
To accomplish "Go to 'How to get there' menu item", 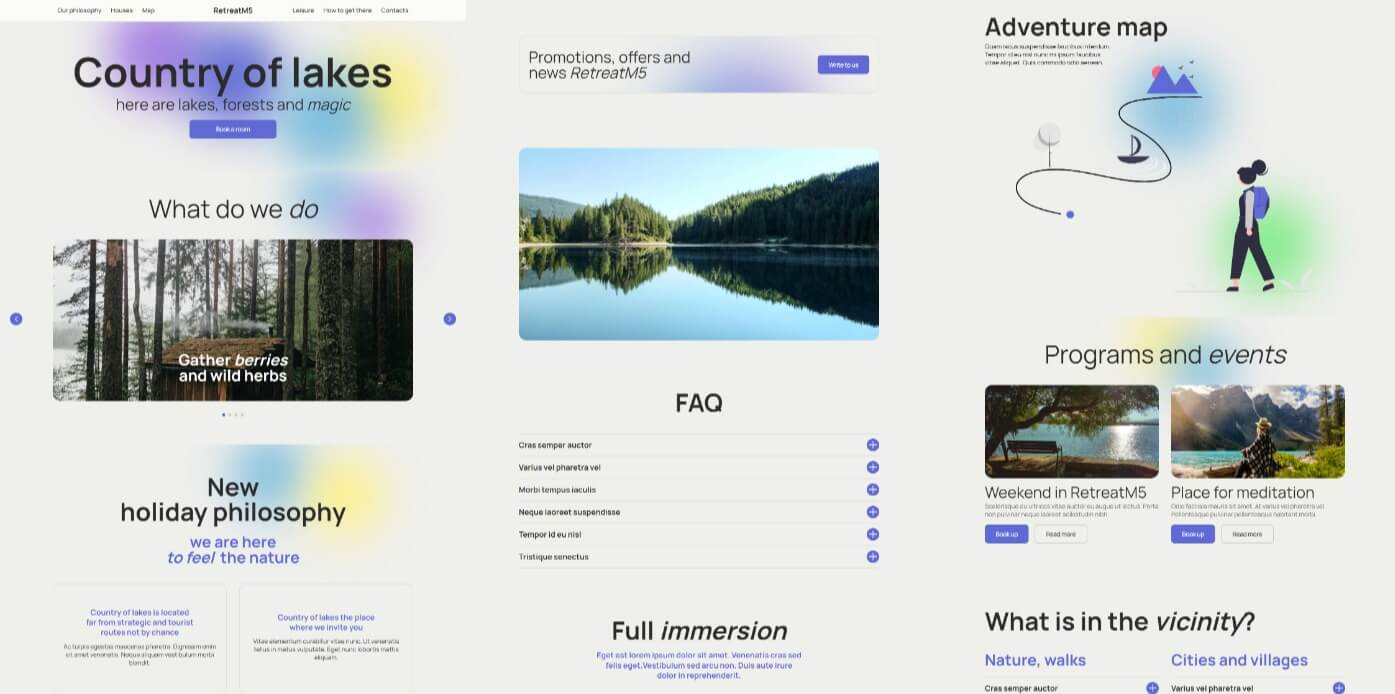I will point(347,10).
